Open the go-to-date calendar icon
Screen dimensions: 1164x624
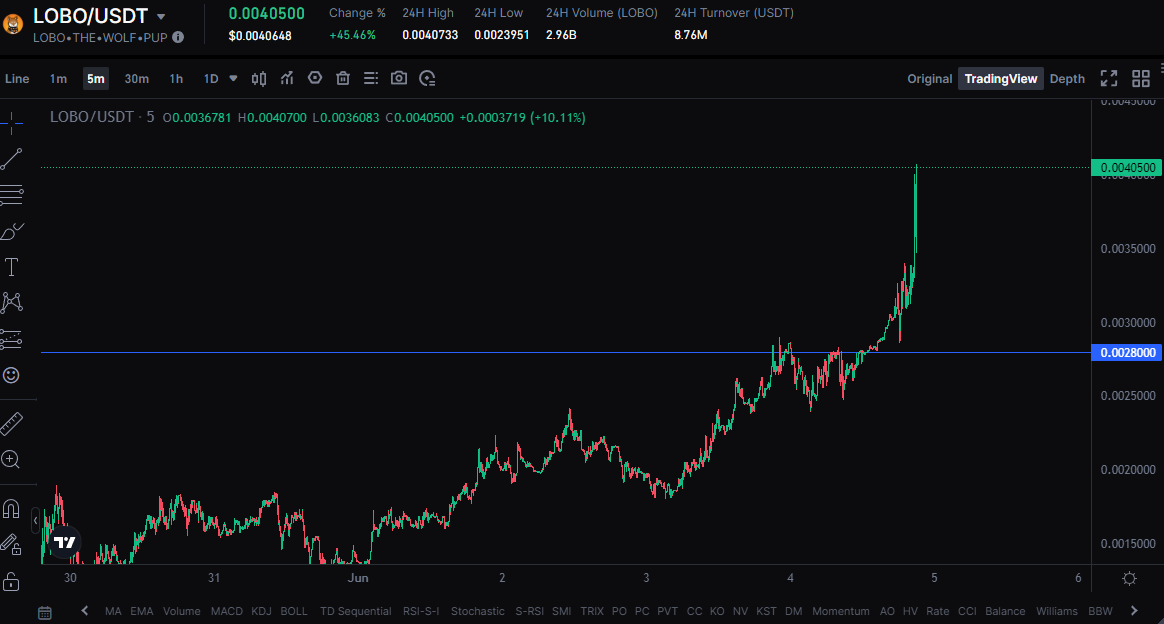tap(45, 612)
